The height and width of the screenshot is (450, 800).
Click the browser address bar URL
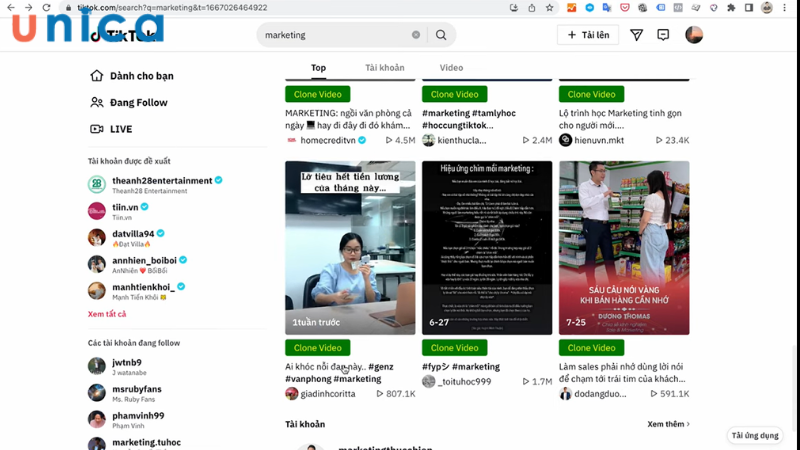(172, 8)
